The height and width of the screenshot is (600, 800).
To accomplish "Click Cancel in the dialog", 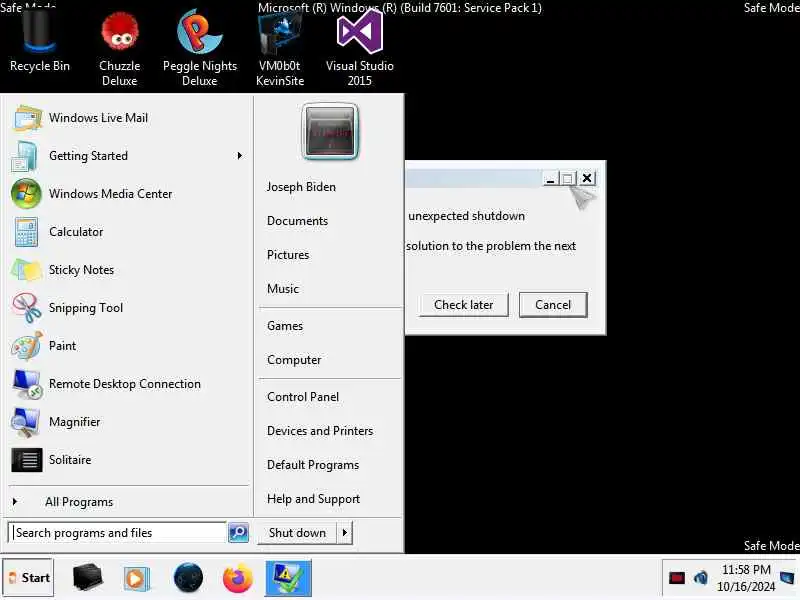I will pyautogui.click(x=553, y=305).
